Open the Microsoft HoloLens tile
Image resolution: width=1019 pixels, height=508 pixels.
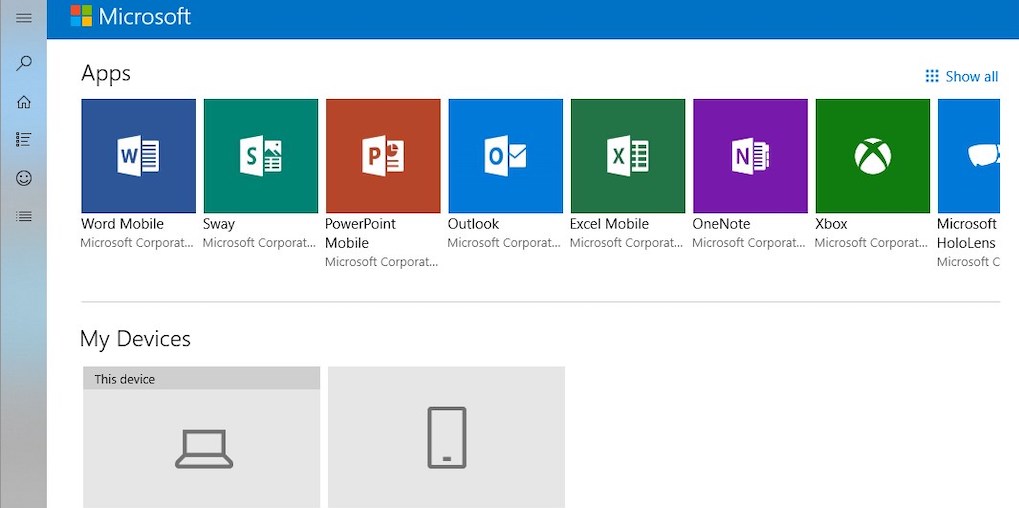[x=968, y=156]
